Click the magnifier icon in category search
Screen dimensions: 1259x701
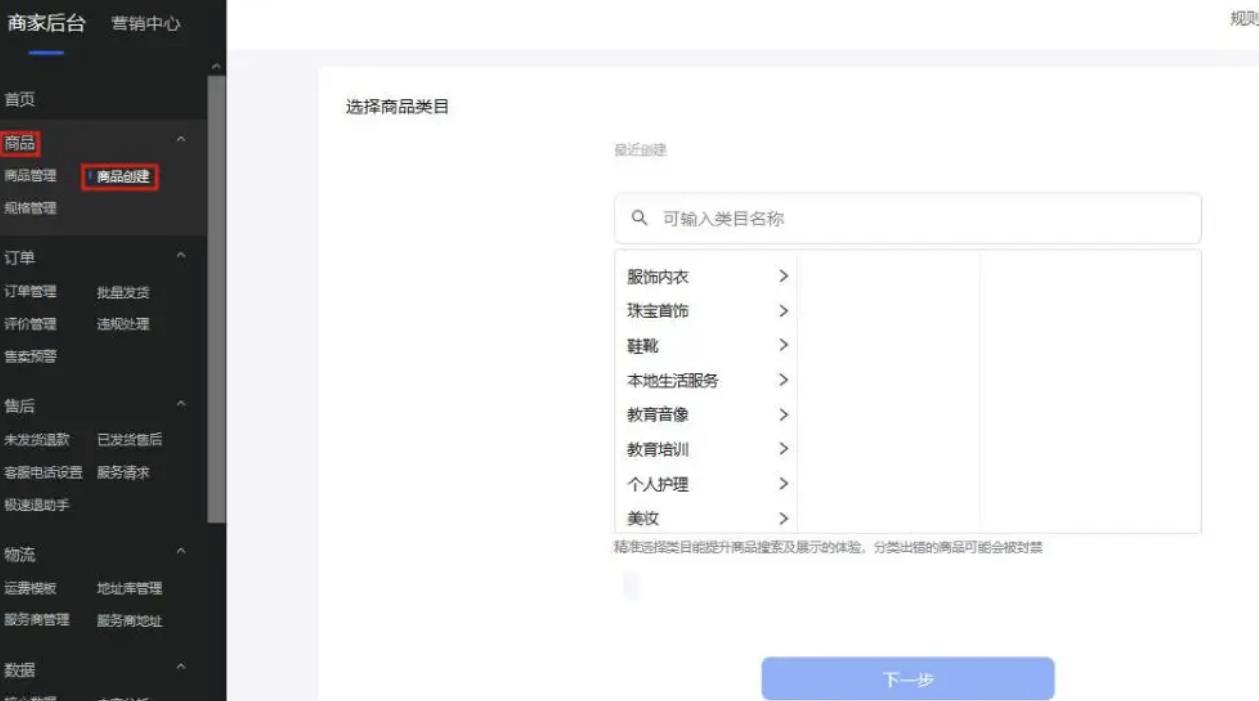640,218
